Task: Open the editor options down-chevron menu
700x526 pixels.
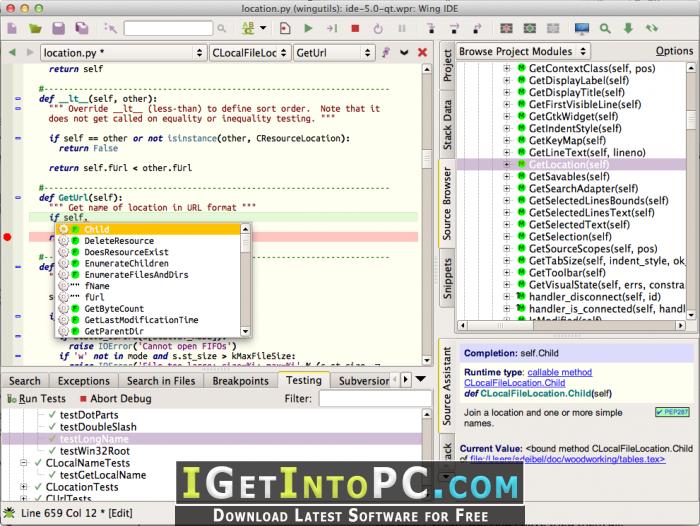Action: click(x=404, y=53)
